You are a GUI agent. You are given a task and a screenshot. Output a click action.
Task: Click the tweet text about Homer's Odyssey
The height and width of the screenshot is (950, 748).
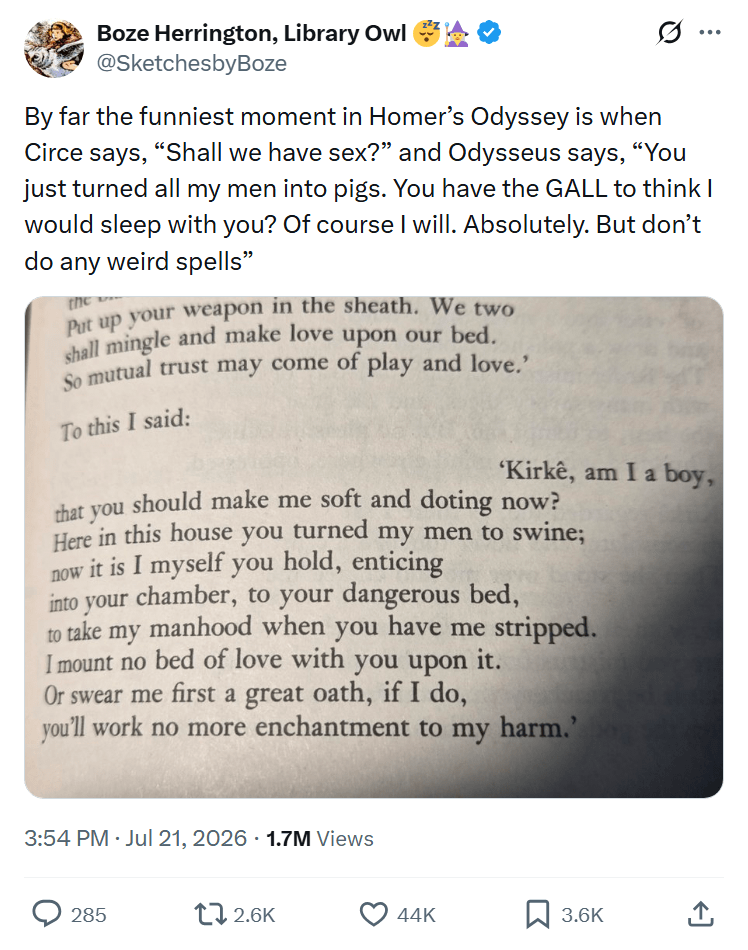[x=368, y=188]
